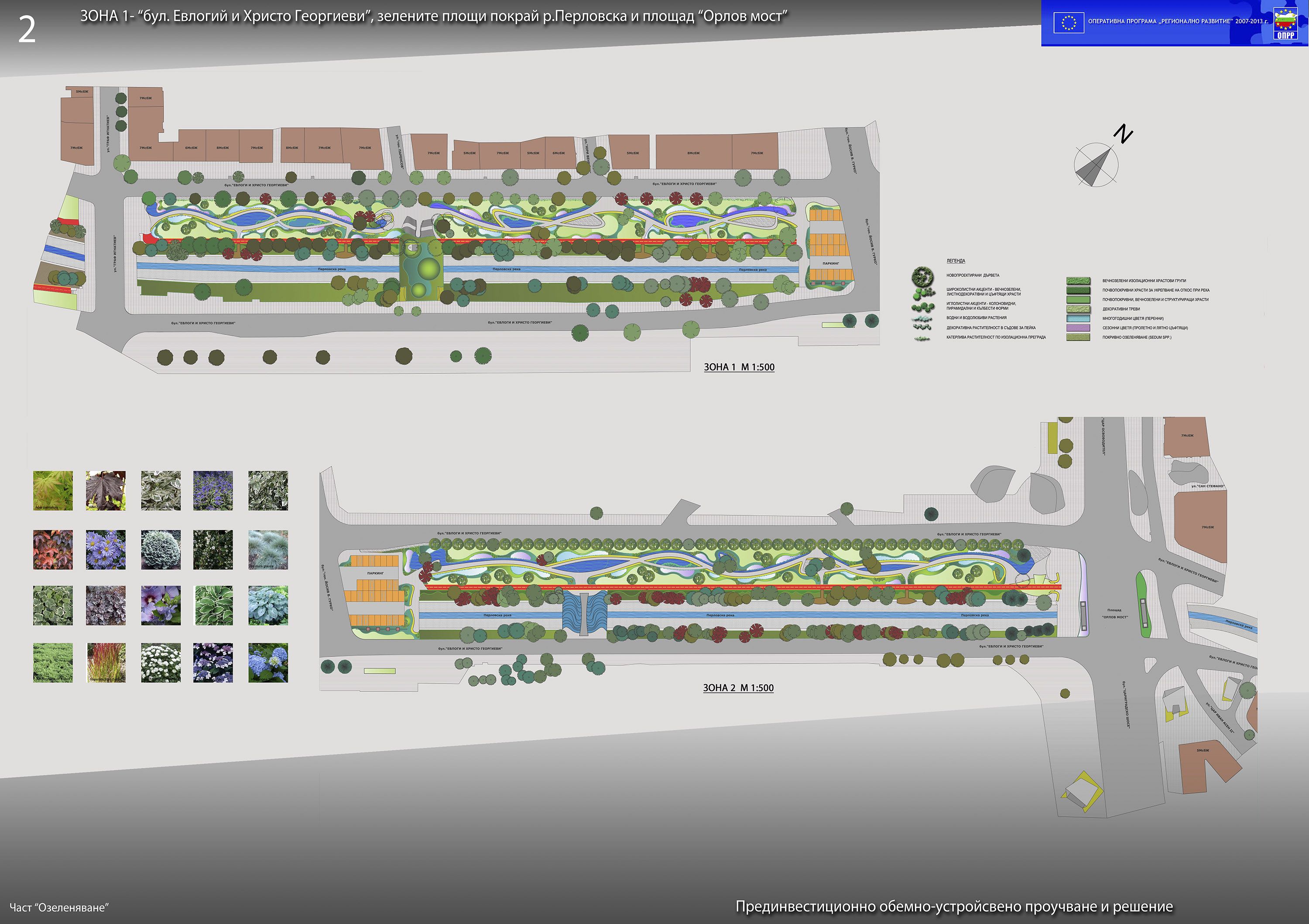
Task: Click the Imperata Red Baron grass photo
Action: (x=106, y=663)
